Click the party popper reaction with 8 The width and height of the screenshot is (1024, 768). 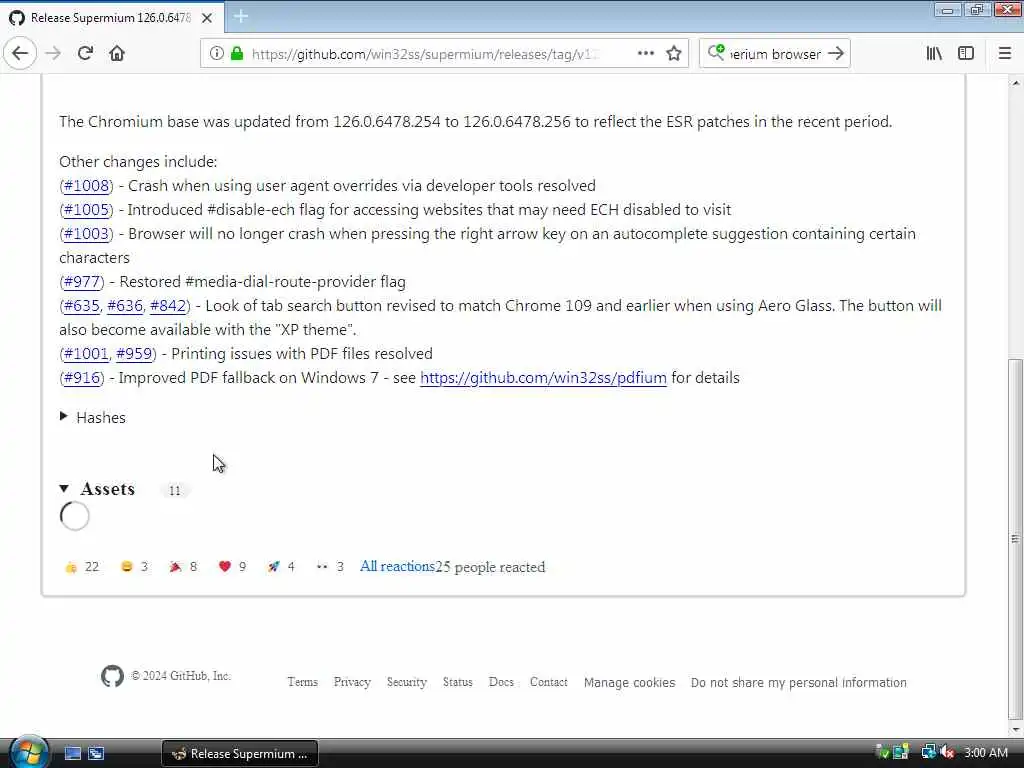(184, 567)
